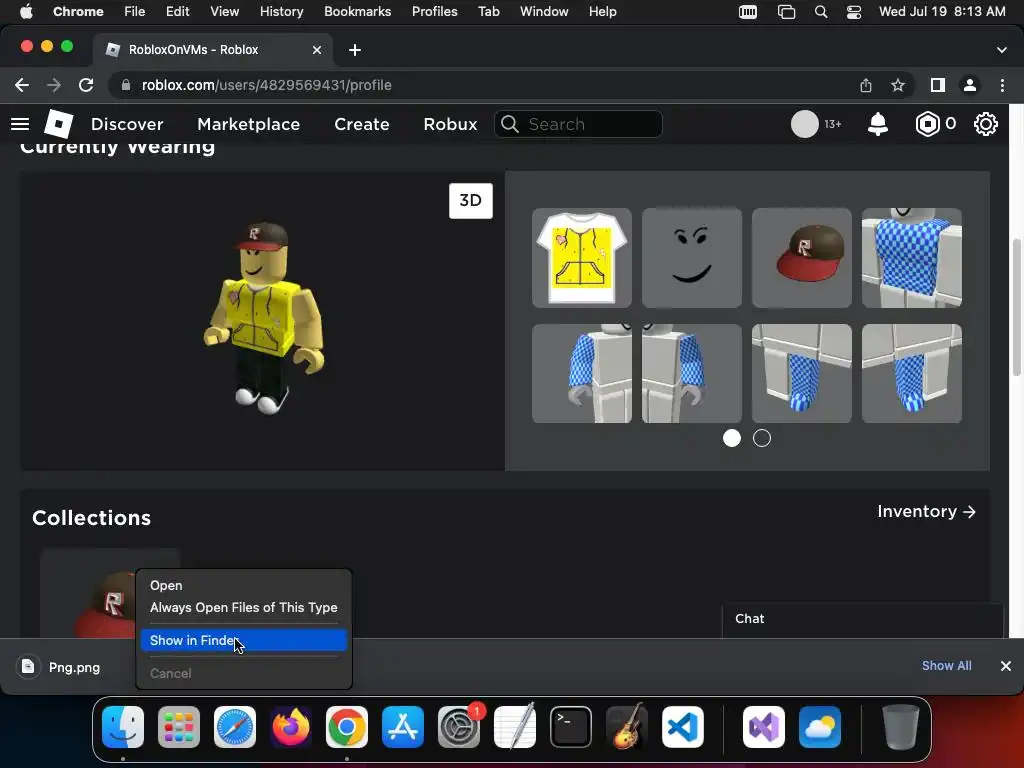Open a new tab with plus button
The height and width of the screenshot is (768, 1024).
pos(355,50)
